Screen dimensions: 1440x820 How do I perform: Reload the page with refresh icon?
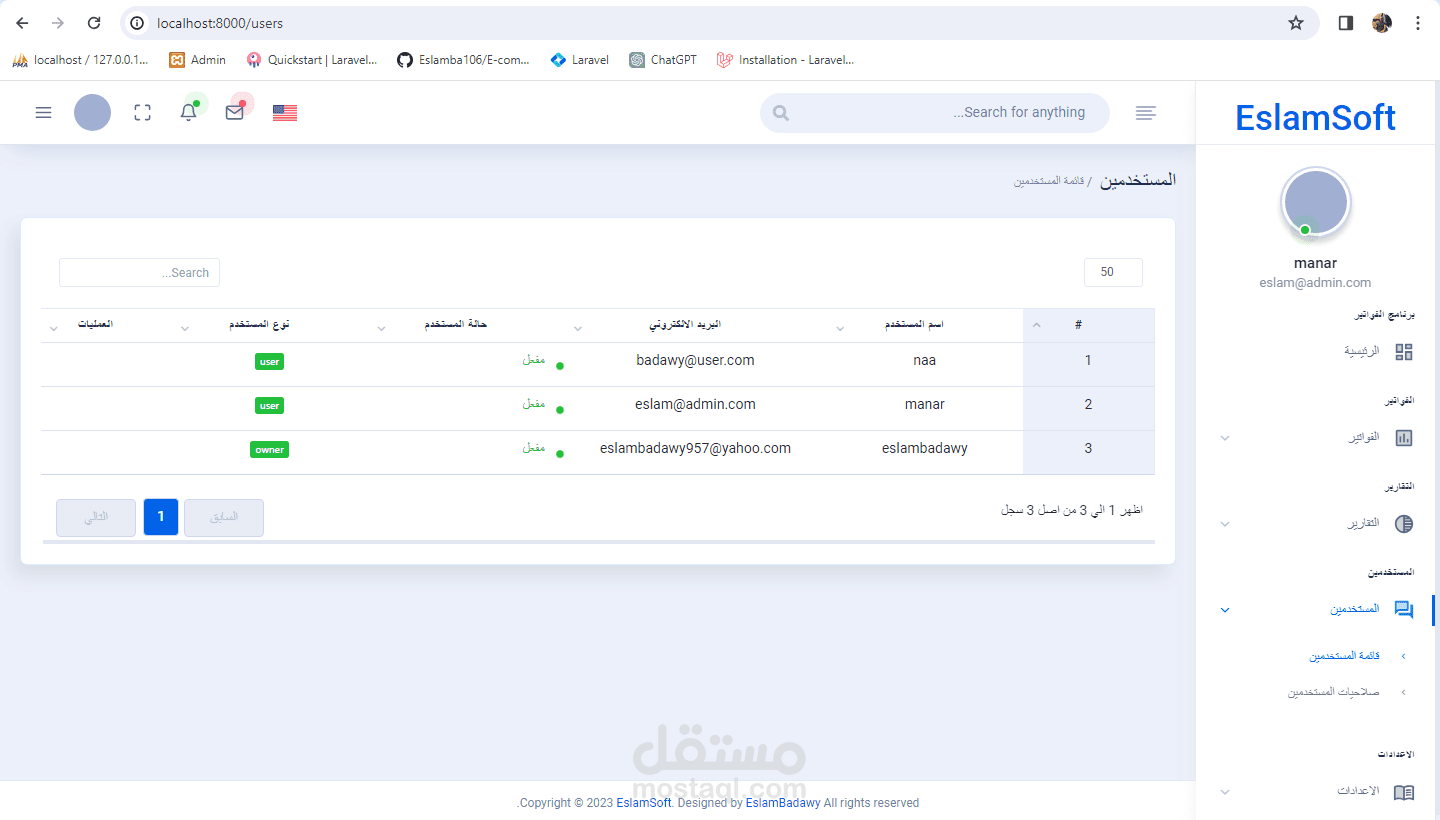click(94, 23)
